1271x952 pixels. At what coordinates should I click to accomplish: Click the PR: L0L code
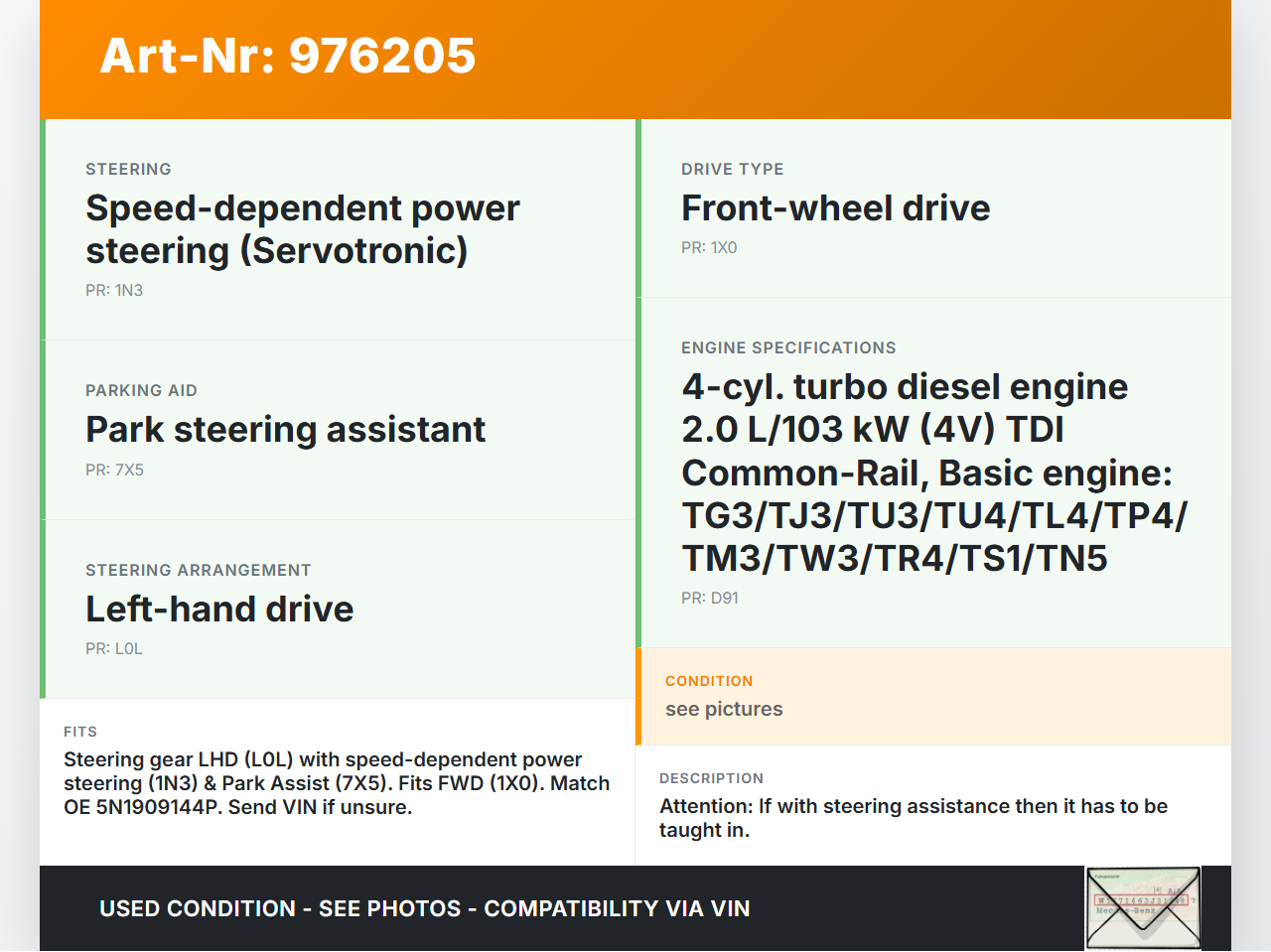114,649
